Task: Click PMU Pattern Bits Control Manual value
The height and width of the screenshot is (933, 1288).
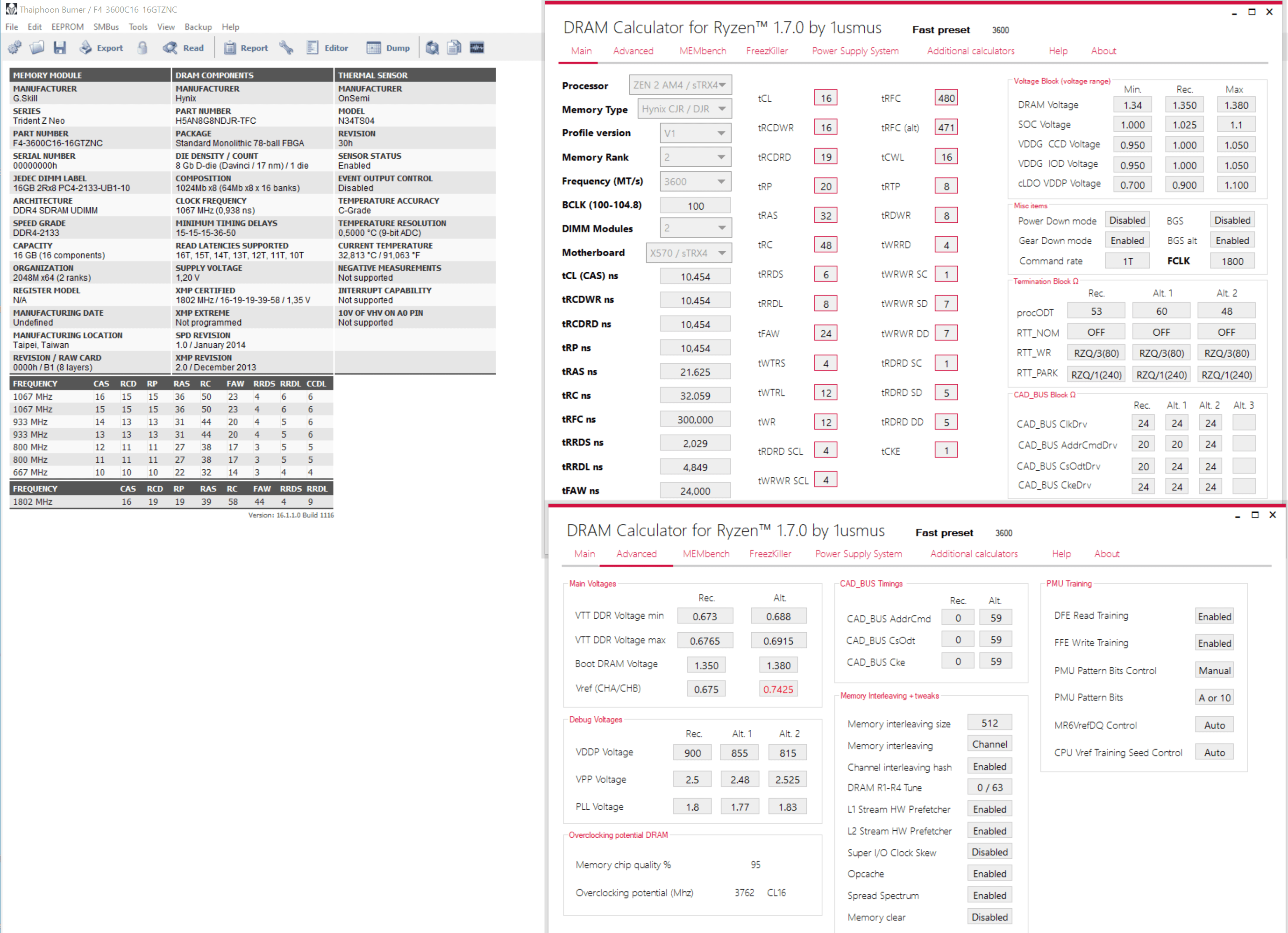Action: (1214, 670)
